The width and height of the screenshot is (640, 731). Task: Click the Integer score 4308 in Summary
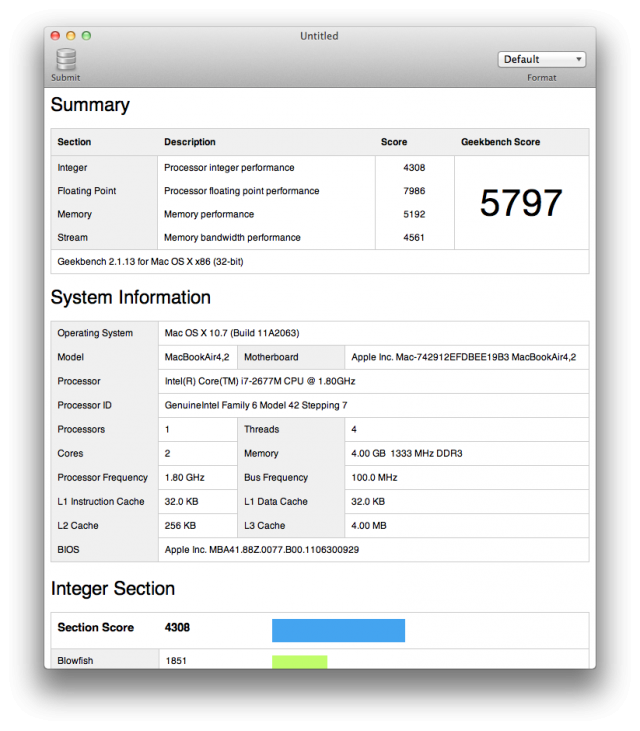(x=414, y=167)
